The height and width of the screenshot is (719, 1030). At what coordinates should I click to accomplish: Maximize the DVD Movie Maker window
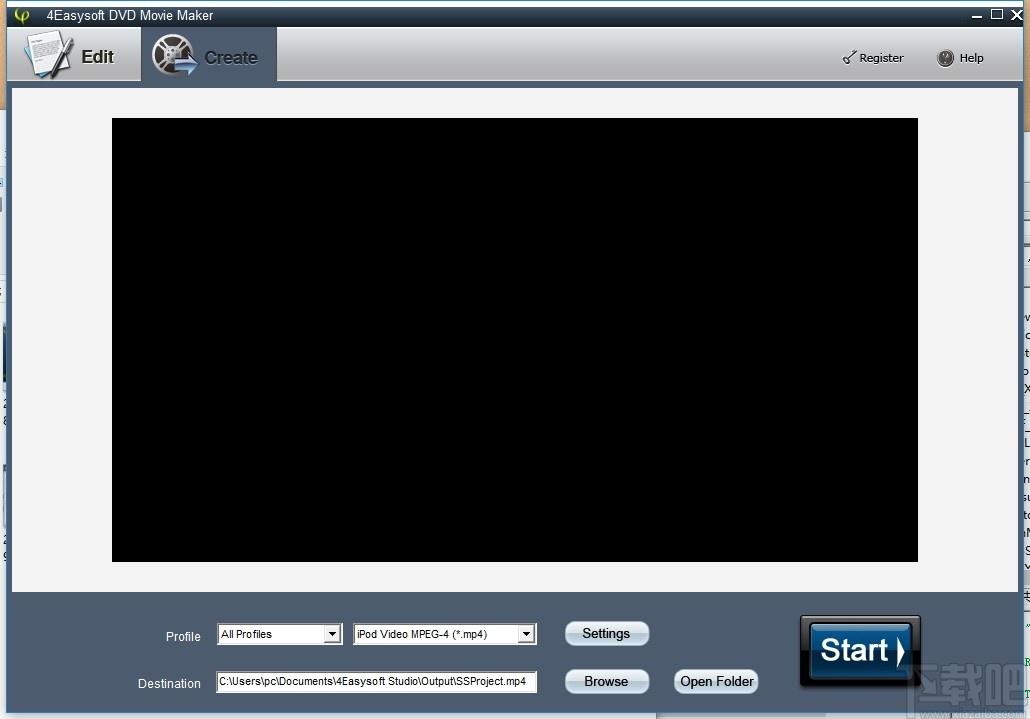click(x=996, y=14)
